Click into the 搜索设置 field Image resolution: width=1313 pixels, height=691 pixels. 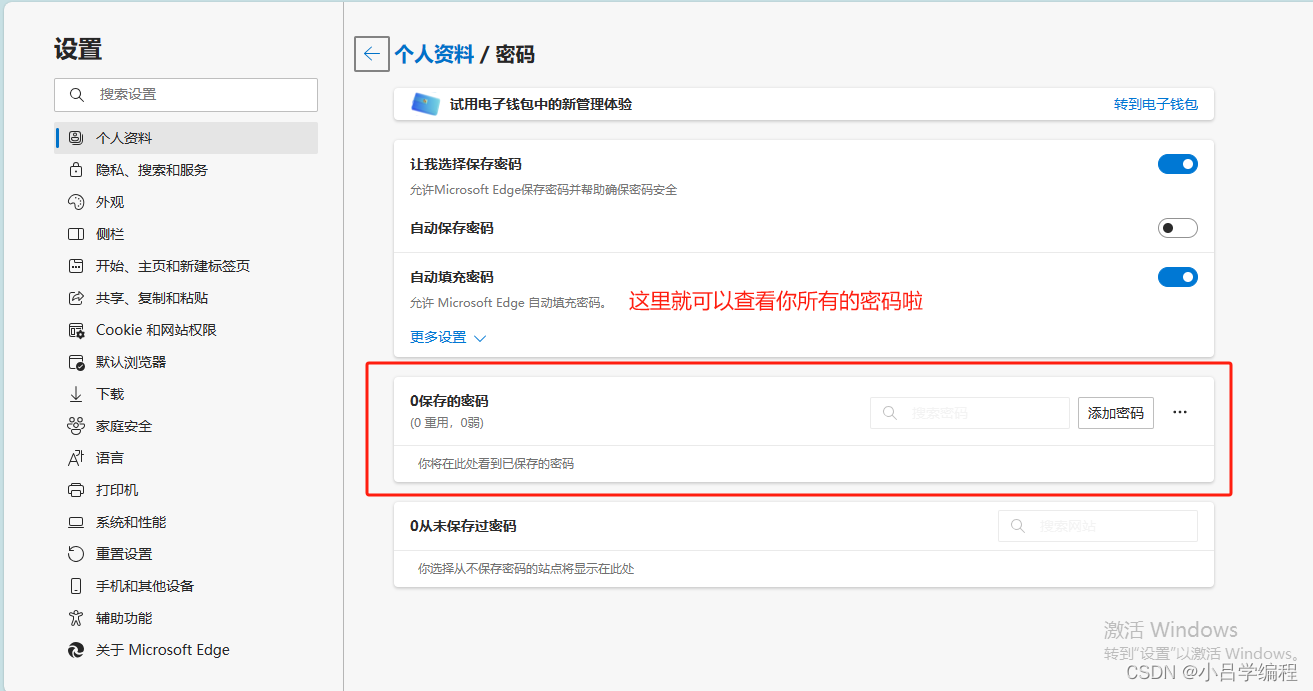point(186,95)
